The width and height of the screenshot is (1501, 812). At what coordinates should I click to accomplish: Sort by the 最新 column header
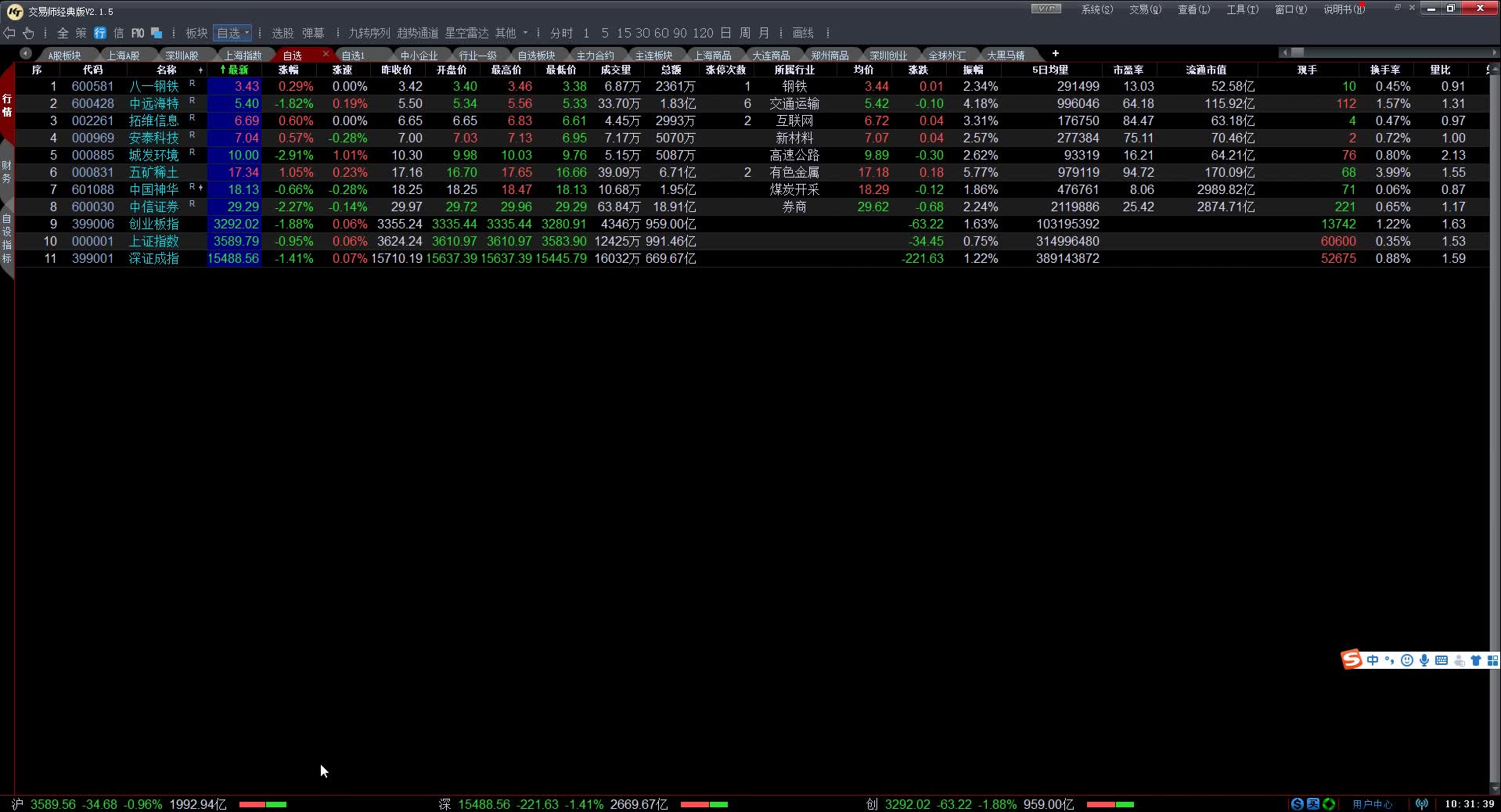click(234, 70)
